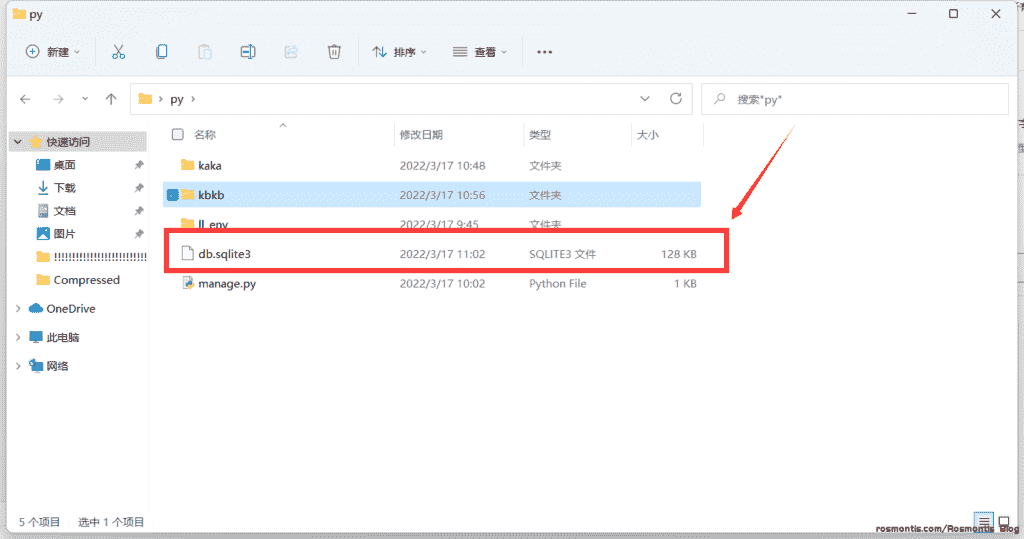This screenshot has width=1024, height=539.
Task: Select 快速访问 in navigation pane
Action: tap(68, 142)
